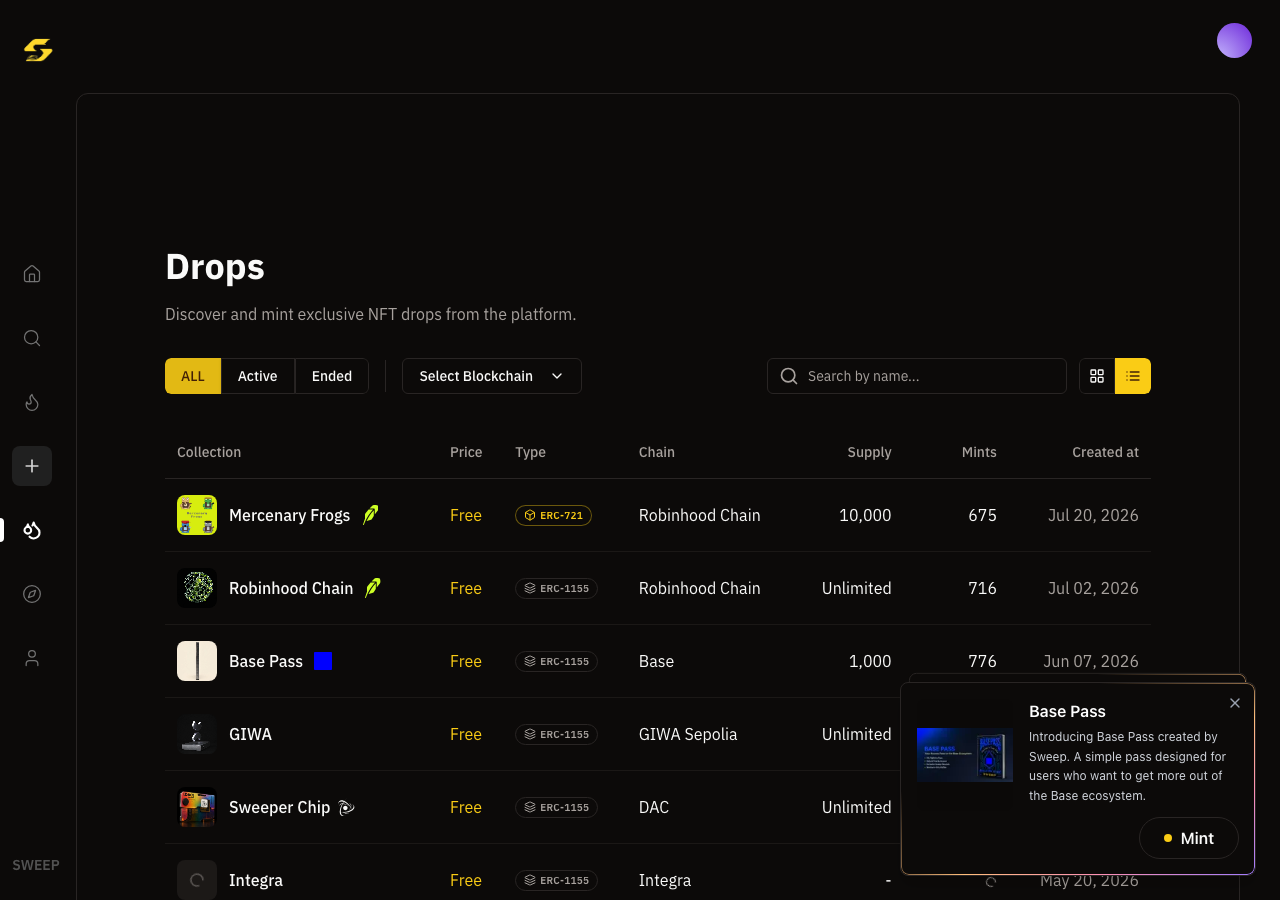Open the Robinhood Chain collection name link
The height and width of the screenshot is (900, 1280).
(291, 588)
